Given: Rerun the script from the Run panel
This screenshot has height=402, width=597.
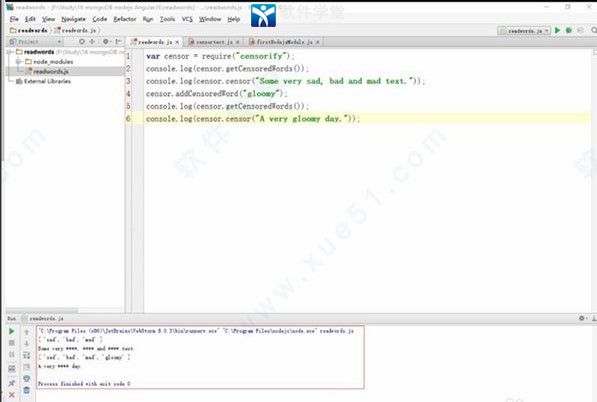Looking at the screenshot, I should tap(11, 331).
